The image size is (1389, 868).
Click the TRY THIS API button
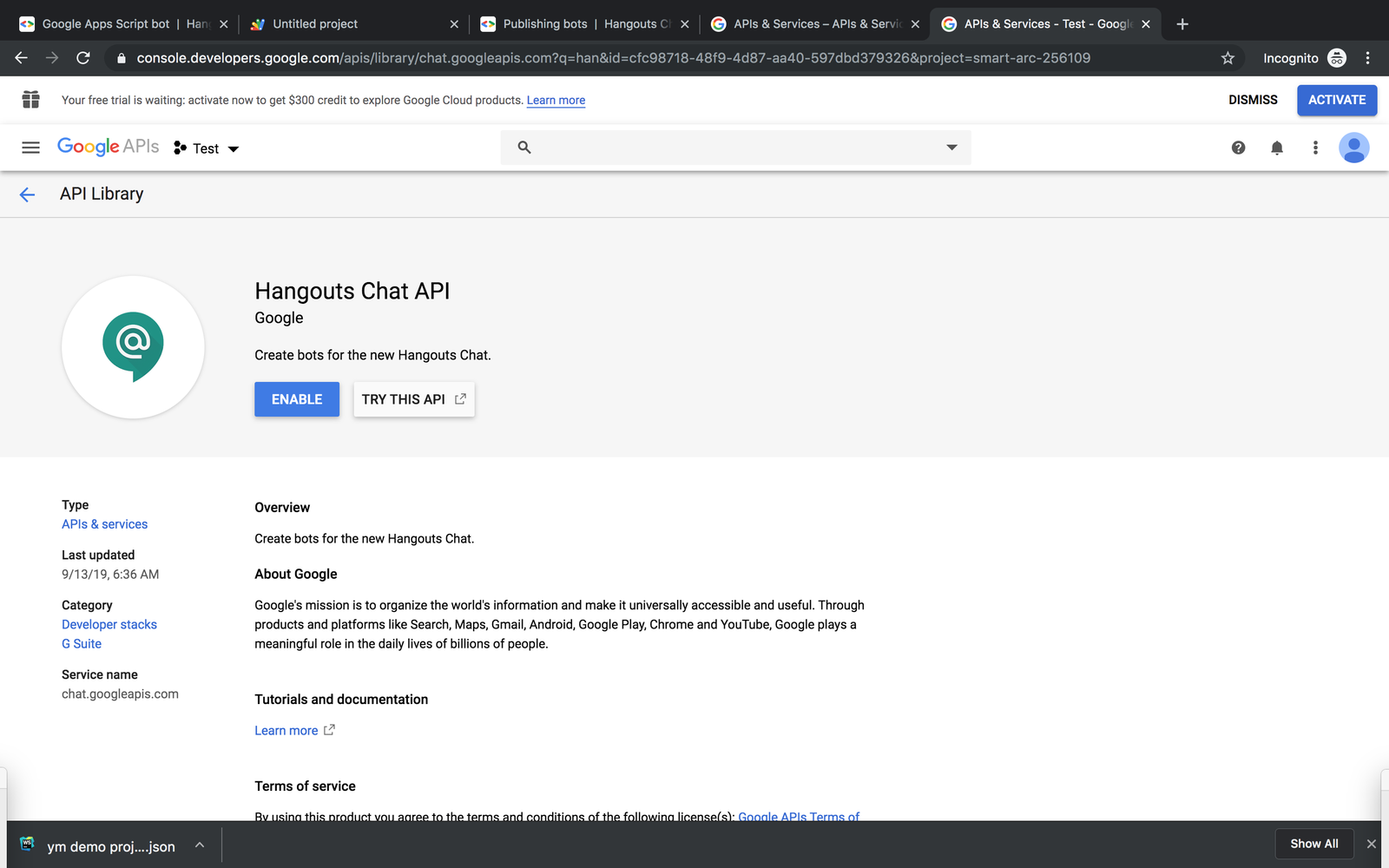(x=414, y=399)
